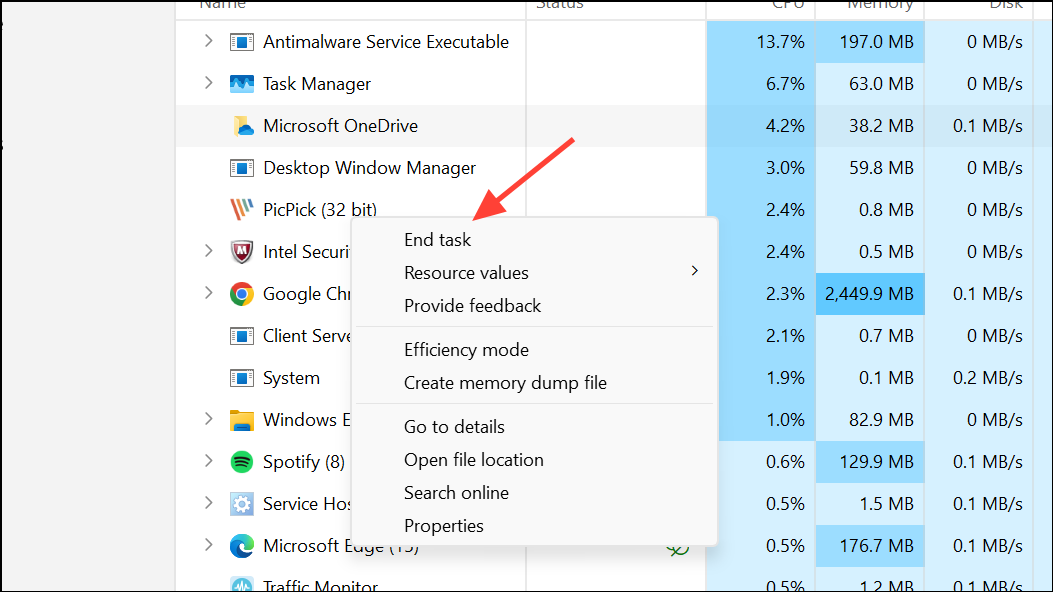The height and width of the screenshot is (592, 1053).
Task: Click the Traffic Monitor icon
Action: pos(241,586)
